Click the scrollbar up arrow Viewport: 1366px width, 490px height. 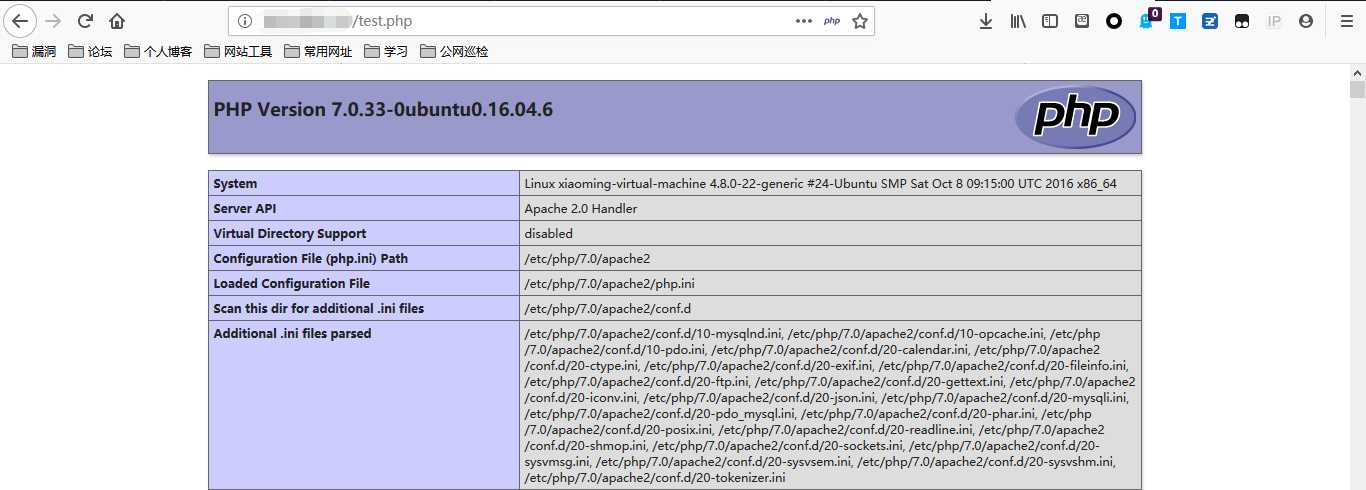(1357, 73)
